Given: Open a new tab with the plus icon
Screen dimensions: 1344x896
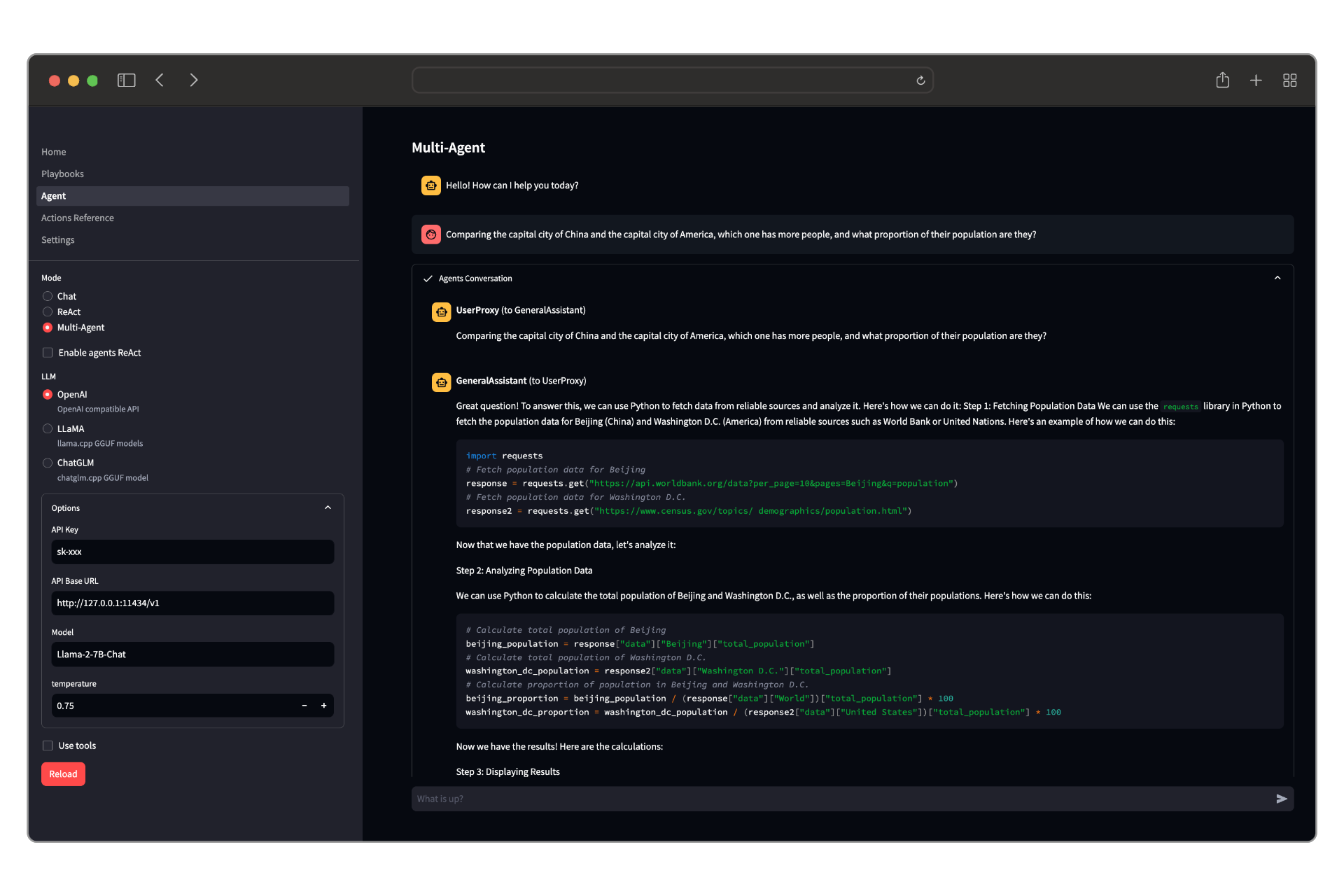Looking at the screenshot, I should (1256, 80).
